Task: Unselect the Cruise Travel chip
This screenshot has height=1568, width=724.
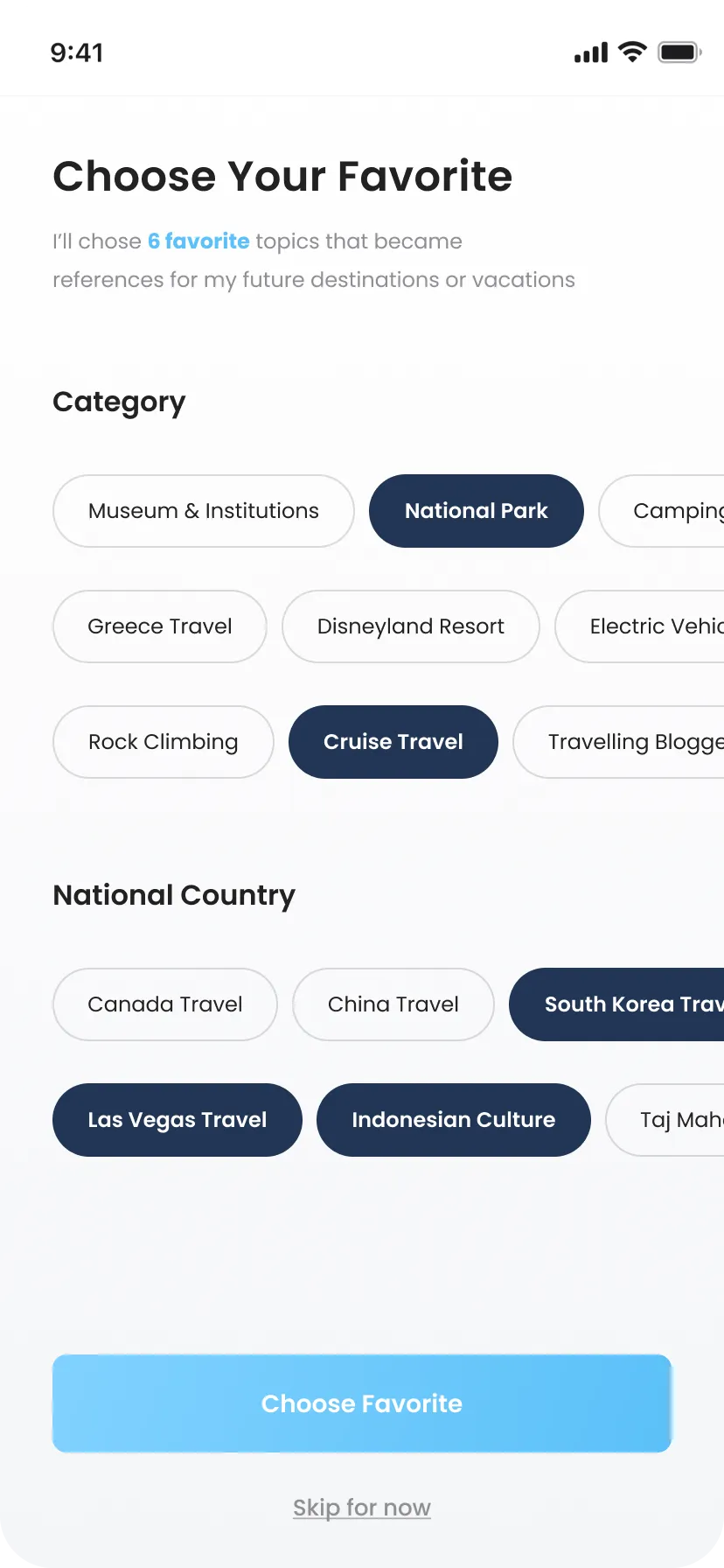Action: 393,742
